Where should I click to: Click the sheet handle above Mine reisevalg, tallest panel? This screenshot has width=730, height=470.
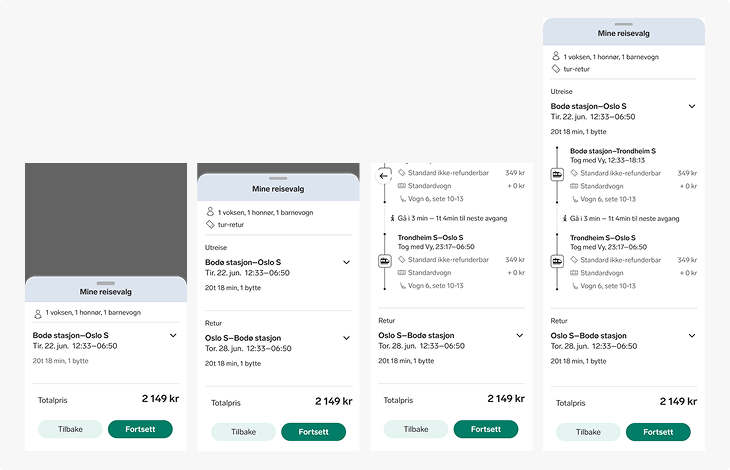click(x=623, y=24)
